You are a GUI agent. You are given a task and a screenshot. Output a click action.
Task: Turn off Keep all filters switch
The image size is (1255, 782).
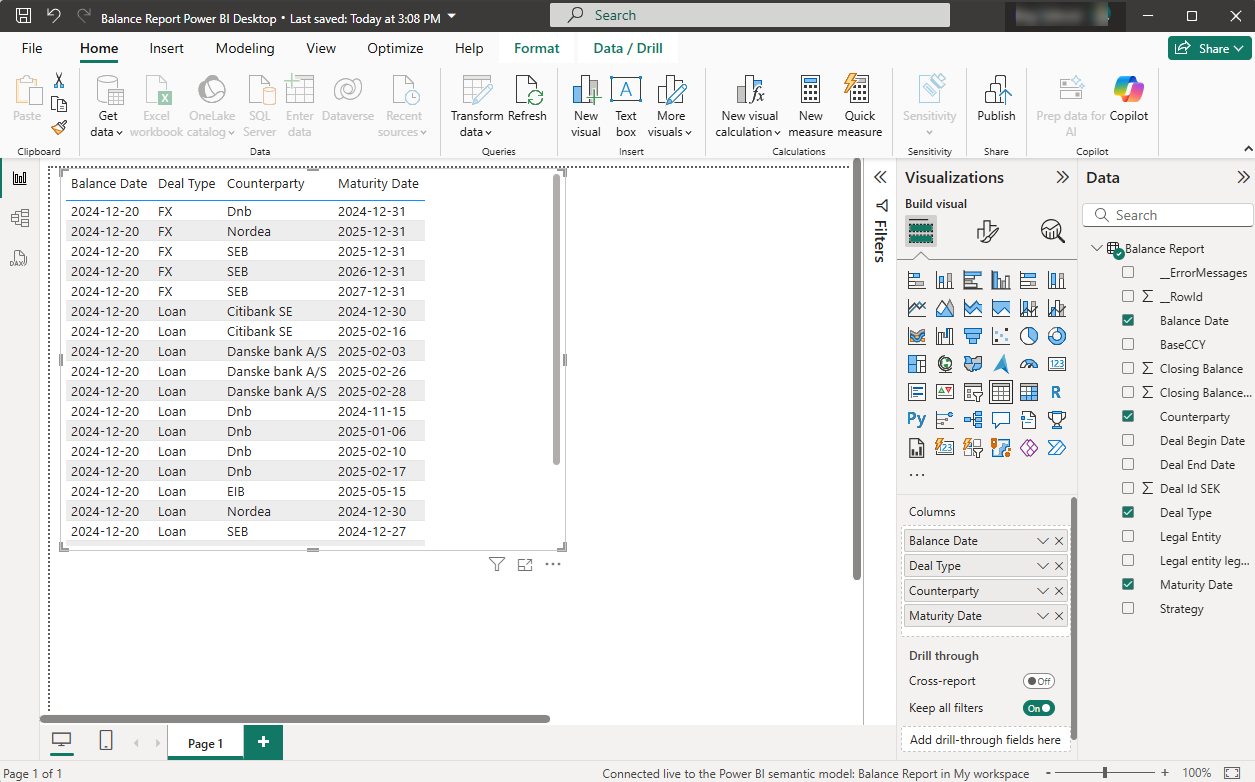[x=1039, y=708]
